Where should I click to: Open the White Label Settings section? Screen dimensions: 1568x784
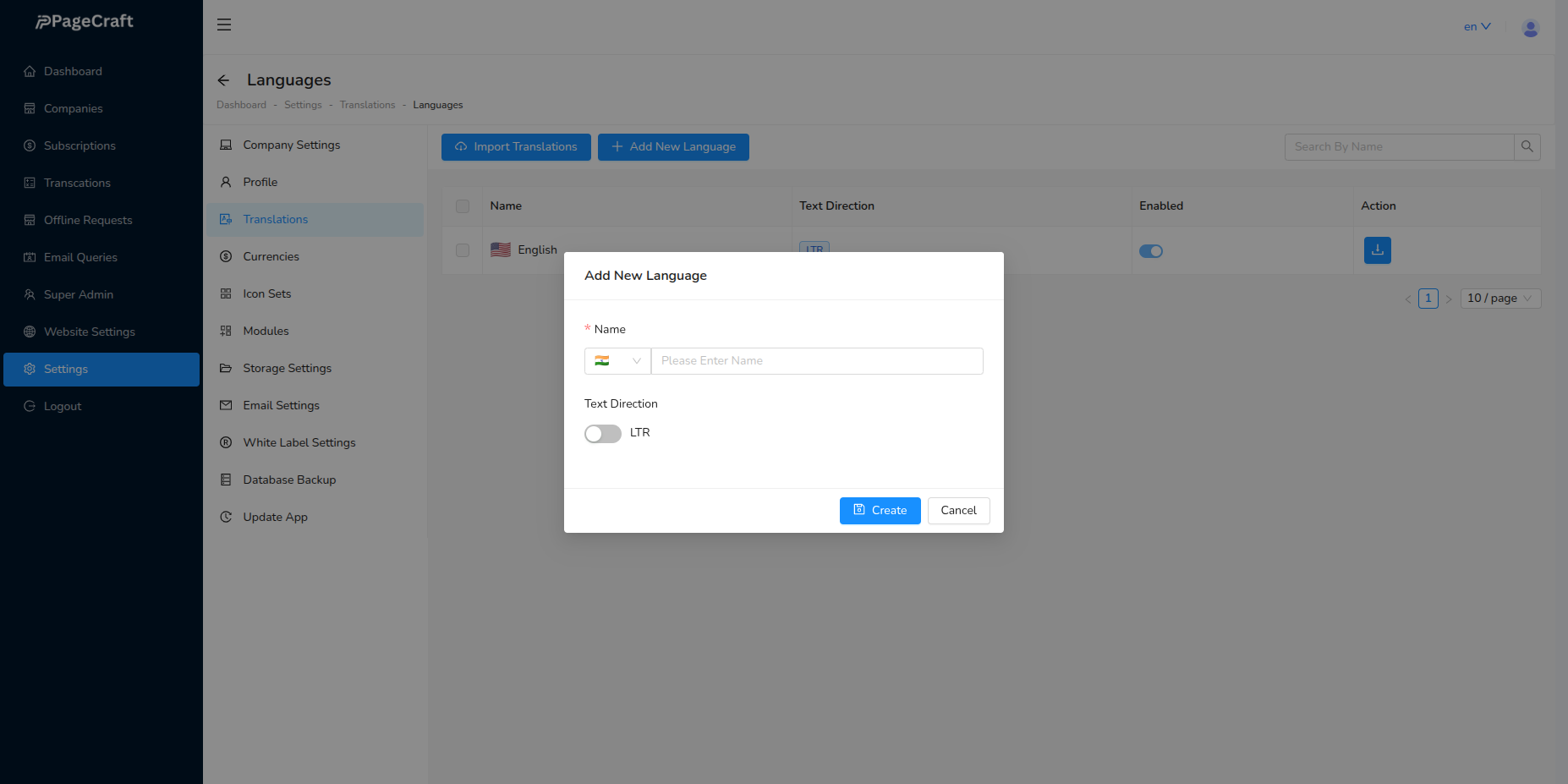coord(299,442)
